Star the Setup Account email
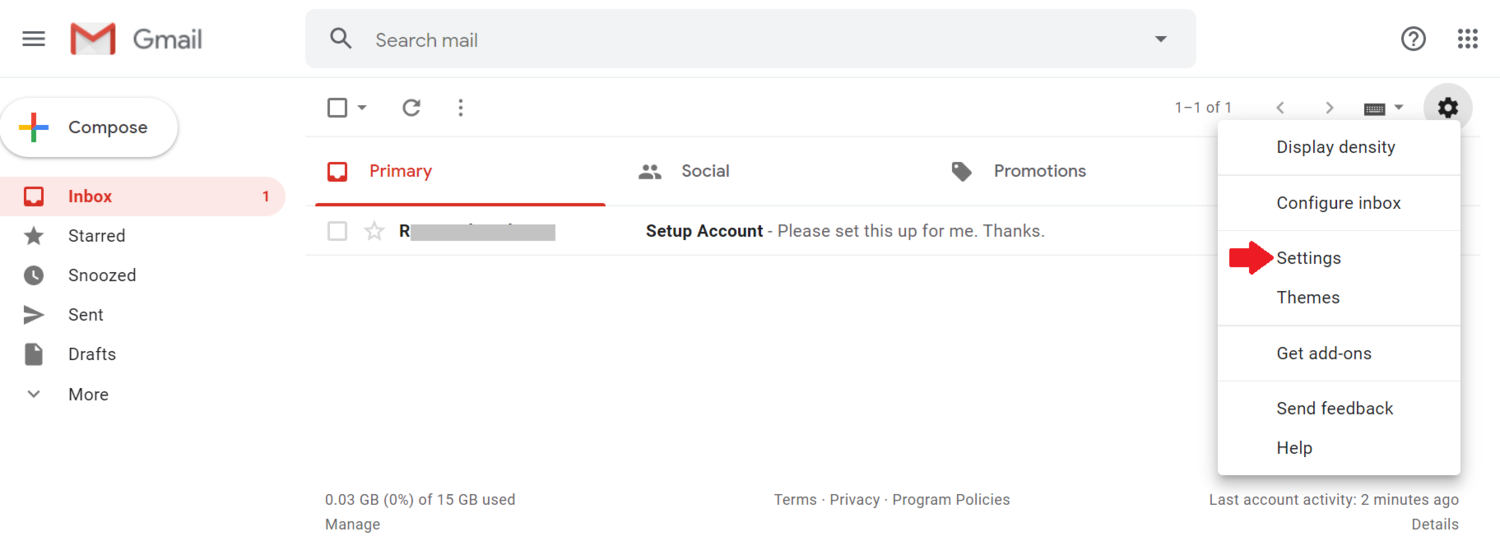The height and width of the screenshot is (550, 1500). 374,231
